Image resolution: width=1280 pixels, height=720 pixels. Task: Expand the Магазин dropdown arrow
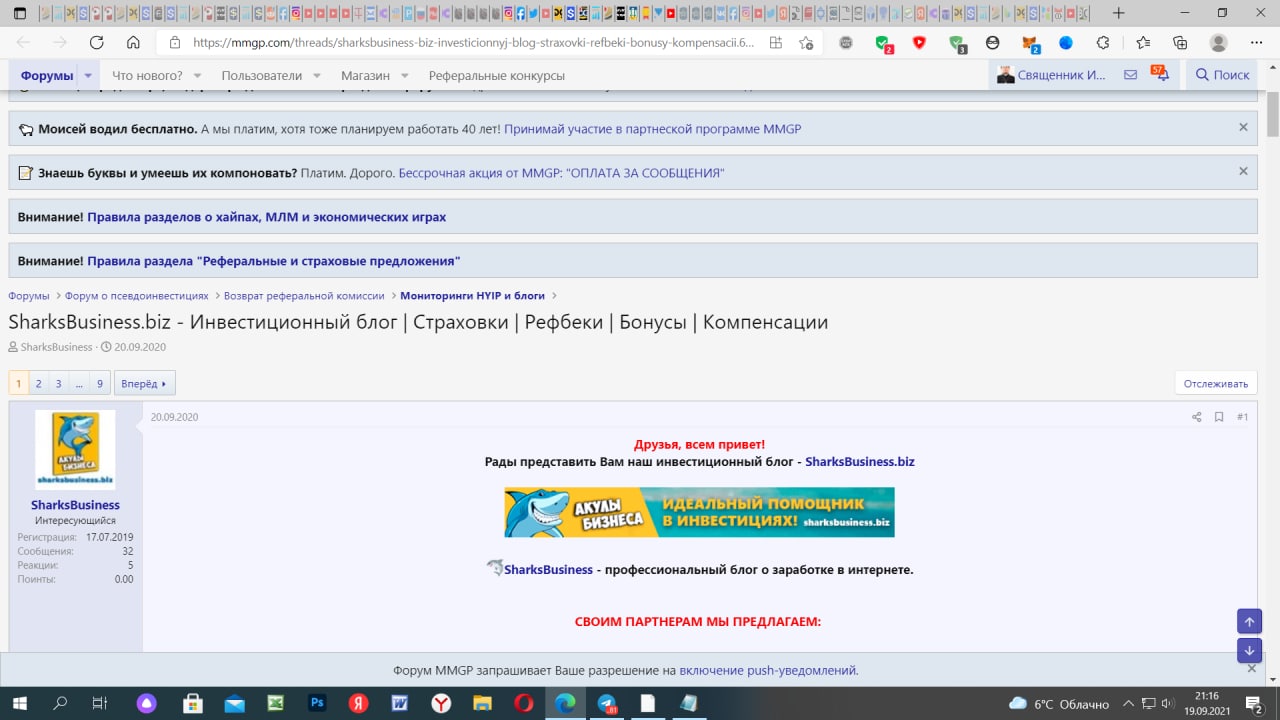[404, 76]
